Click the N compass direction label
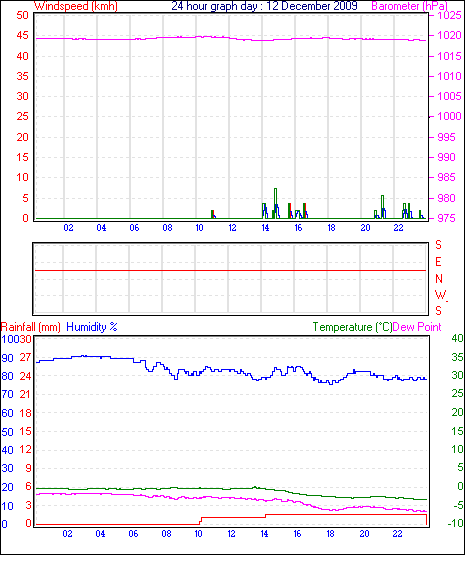Viewport: 466px width, 566px height. (439, 279)
